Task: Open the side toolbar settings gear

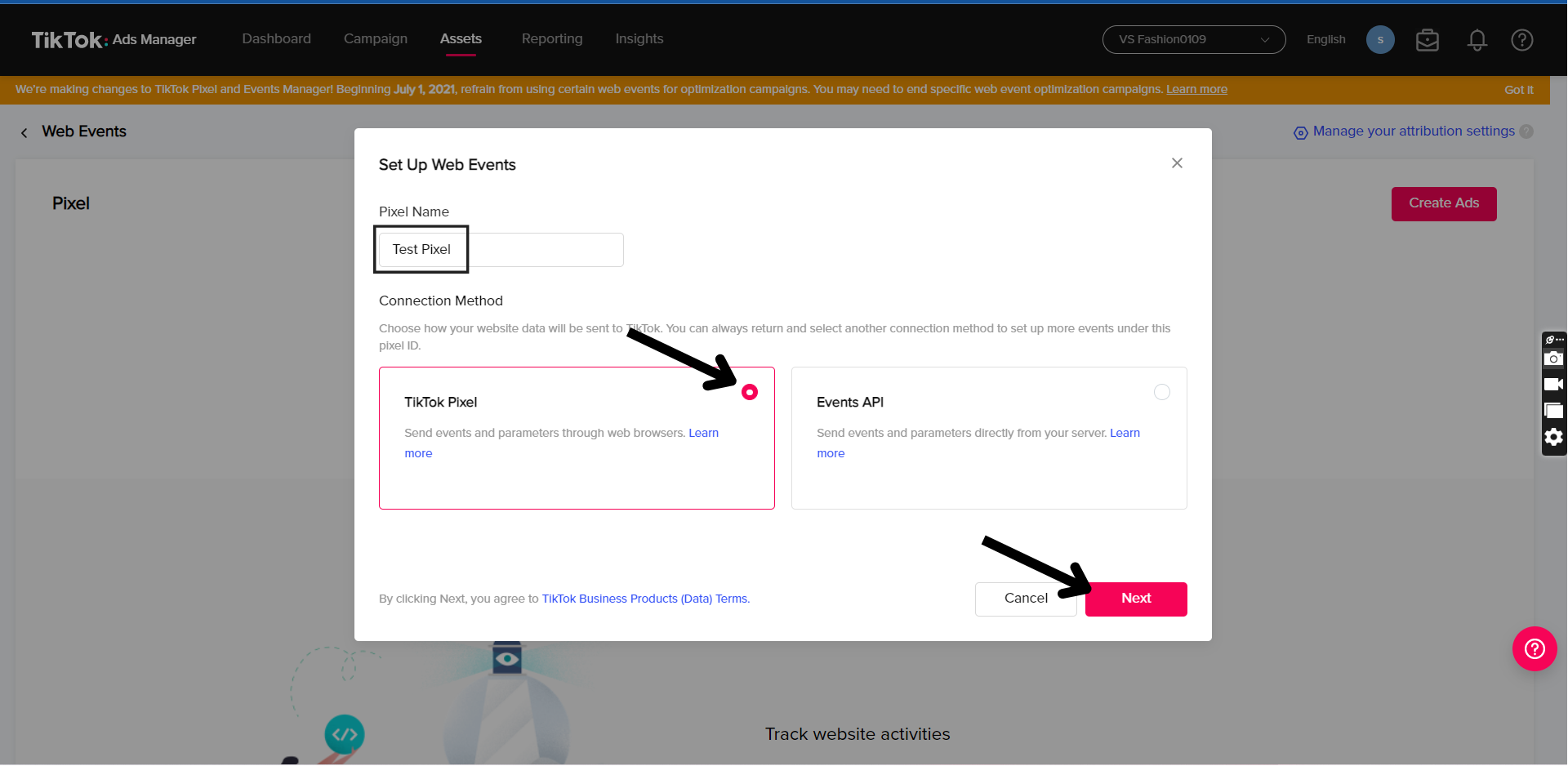Action: [x=1553, y=437]
